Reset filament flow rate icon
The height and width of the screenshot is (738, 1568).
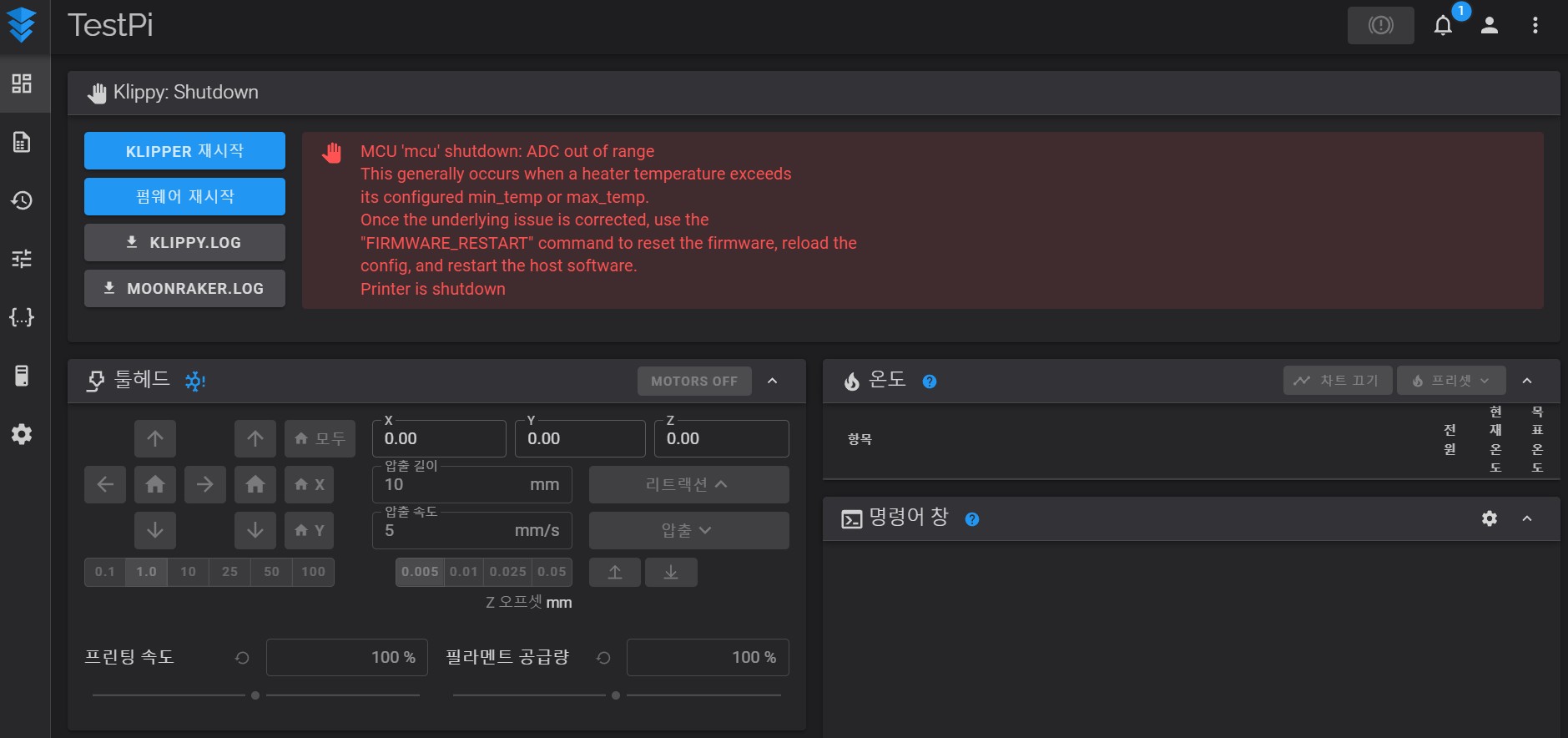pos(603,658)
